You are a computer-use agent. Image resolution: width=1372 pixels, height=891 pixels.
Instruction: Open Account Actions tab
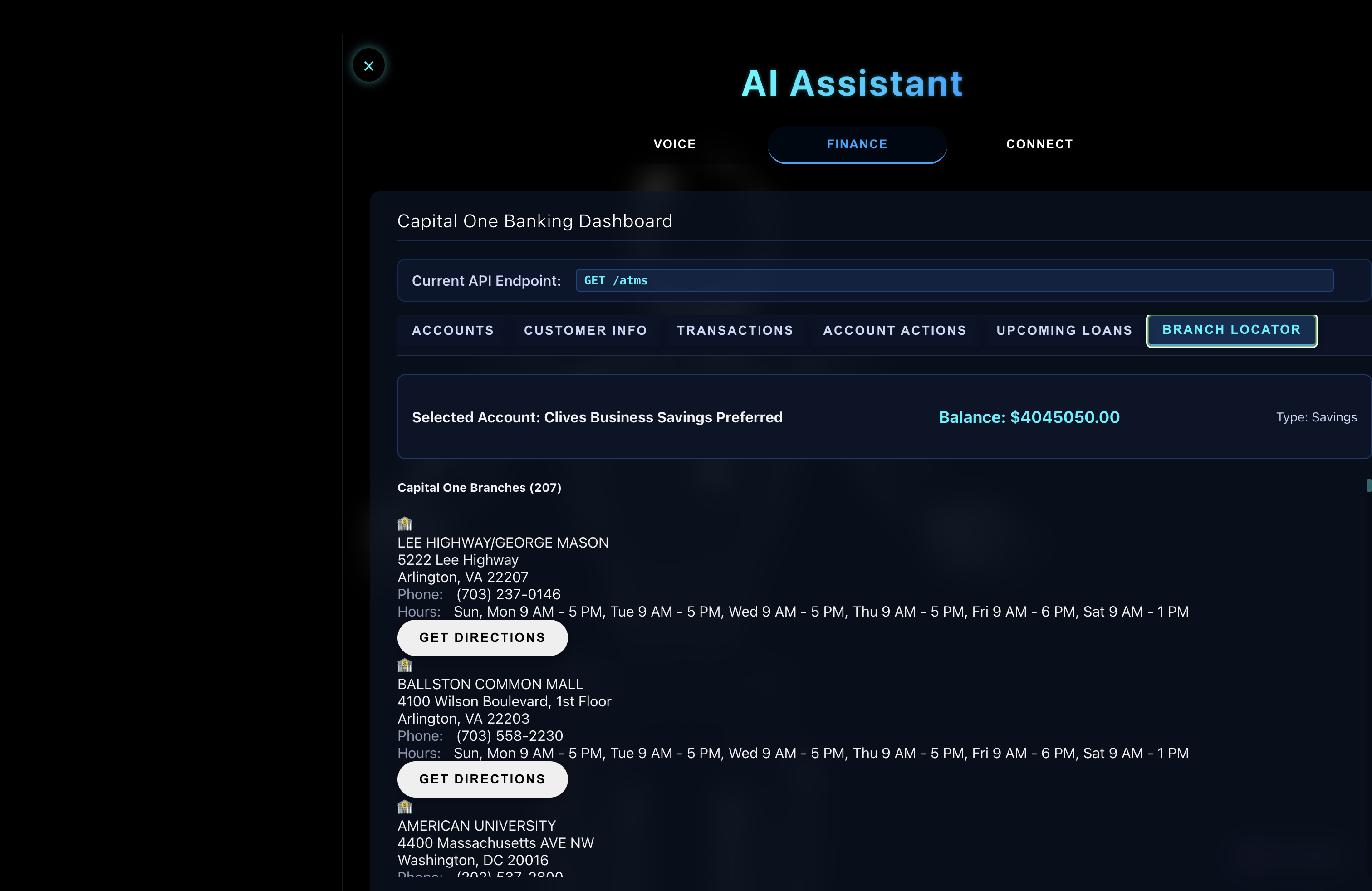(x=894, y=330)
